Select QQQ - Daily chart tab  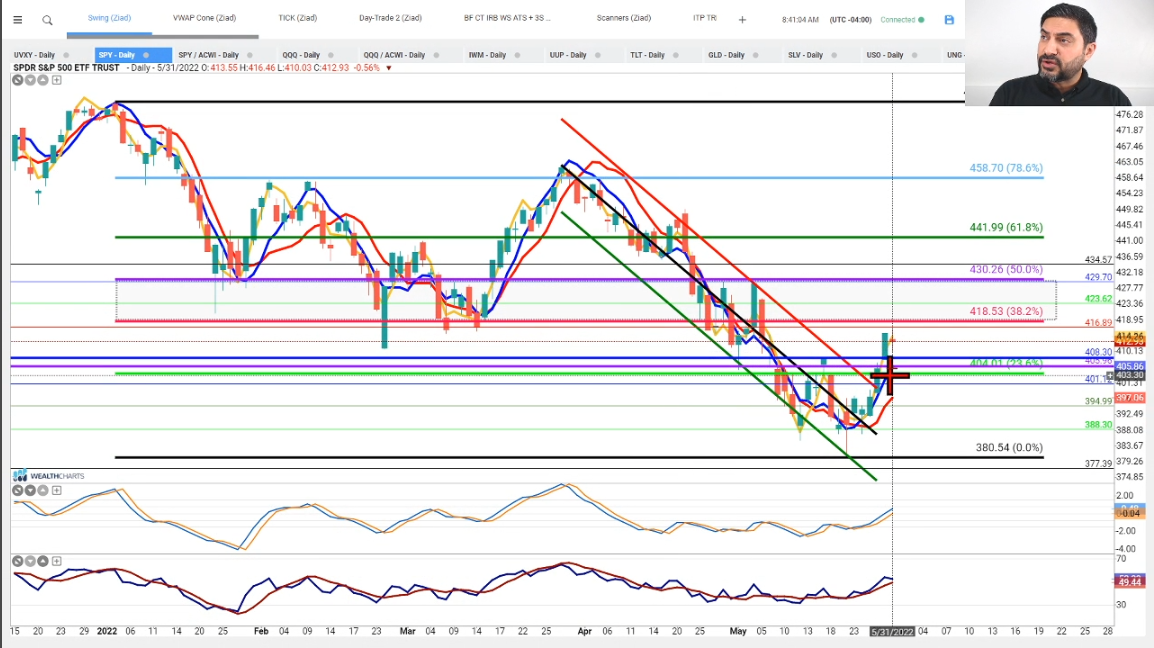tap(301, 55)
